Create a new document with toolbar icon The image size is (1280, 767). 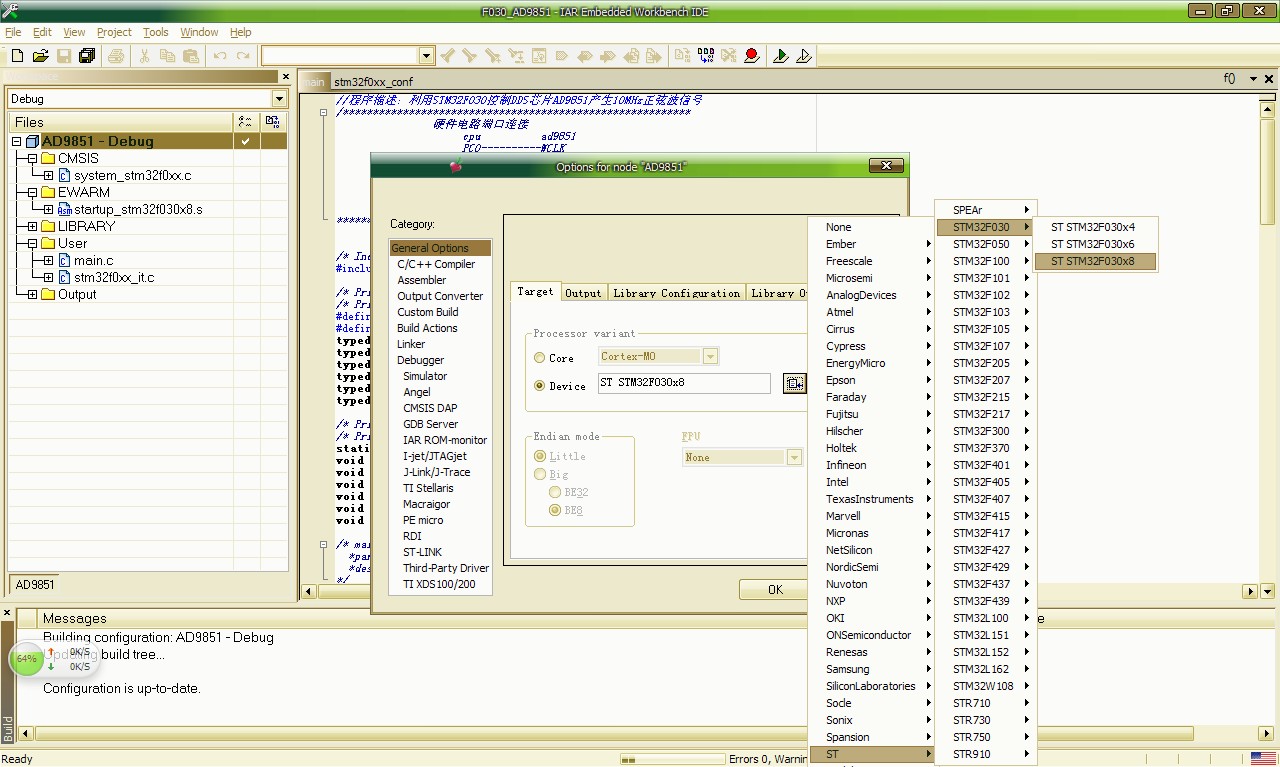(17, 56)
